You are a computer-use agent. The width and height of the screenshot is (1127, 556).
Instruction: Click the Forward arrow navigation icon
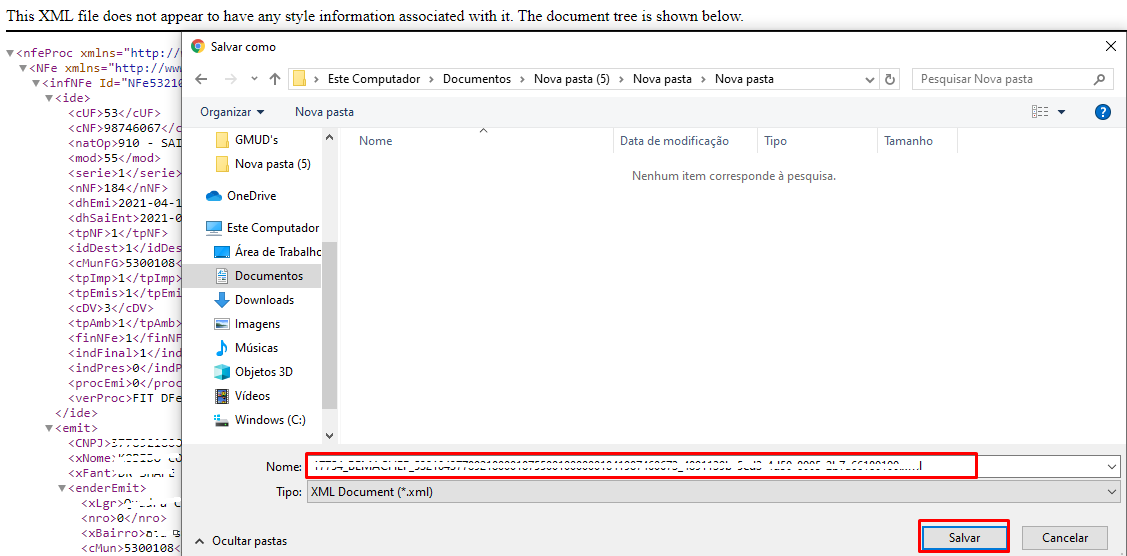pyautogui.click(x=230, y=79)
